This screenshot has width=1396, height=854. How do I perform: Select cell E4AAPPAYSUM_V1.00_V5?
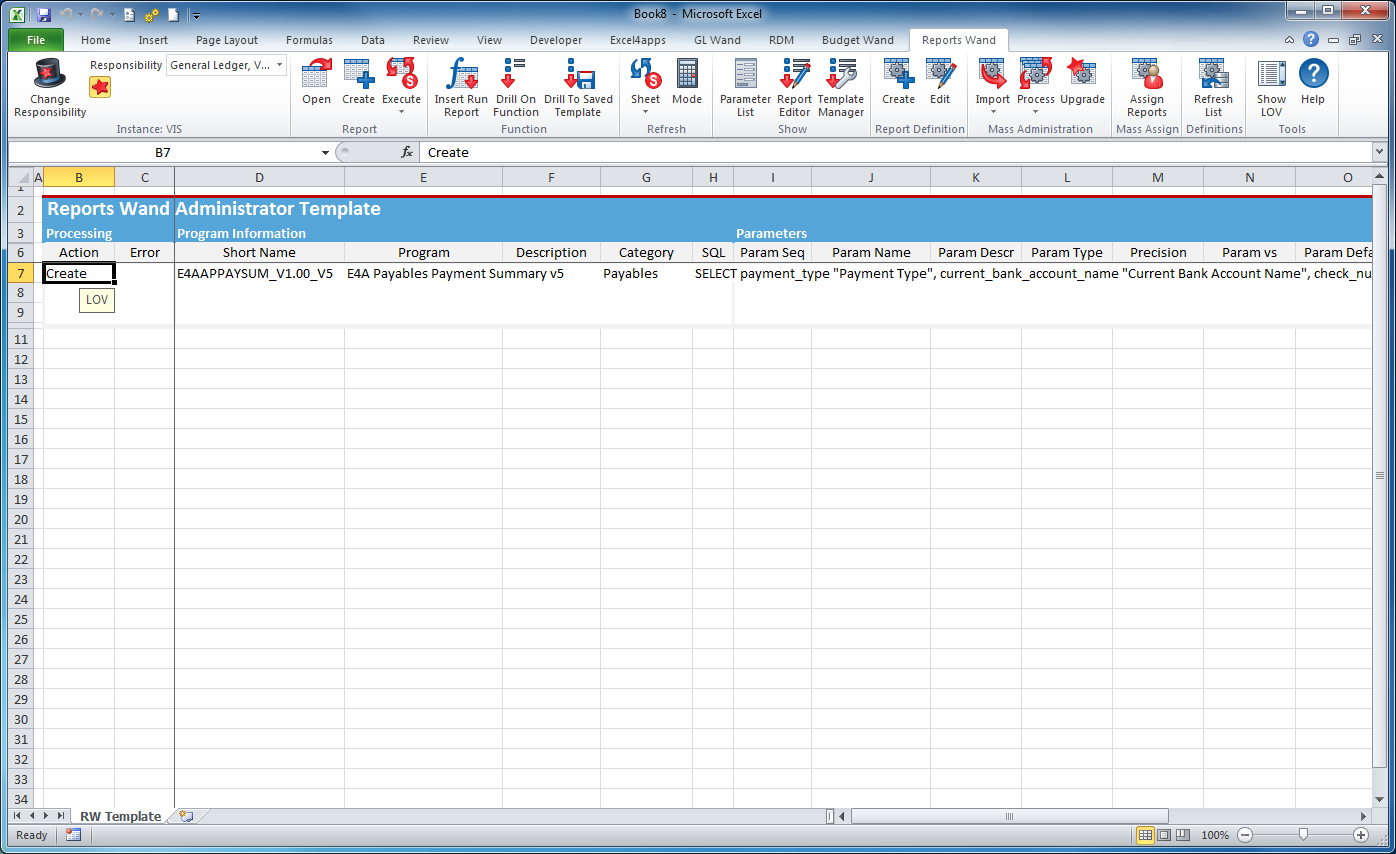pos(259,273)
